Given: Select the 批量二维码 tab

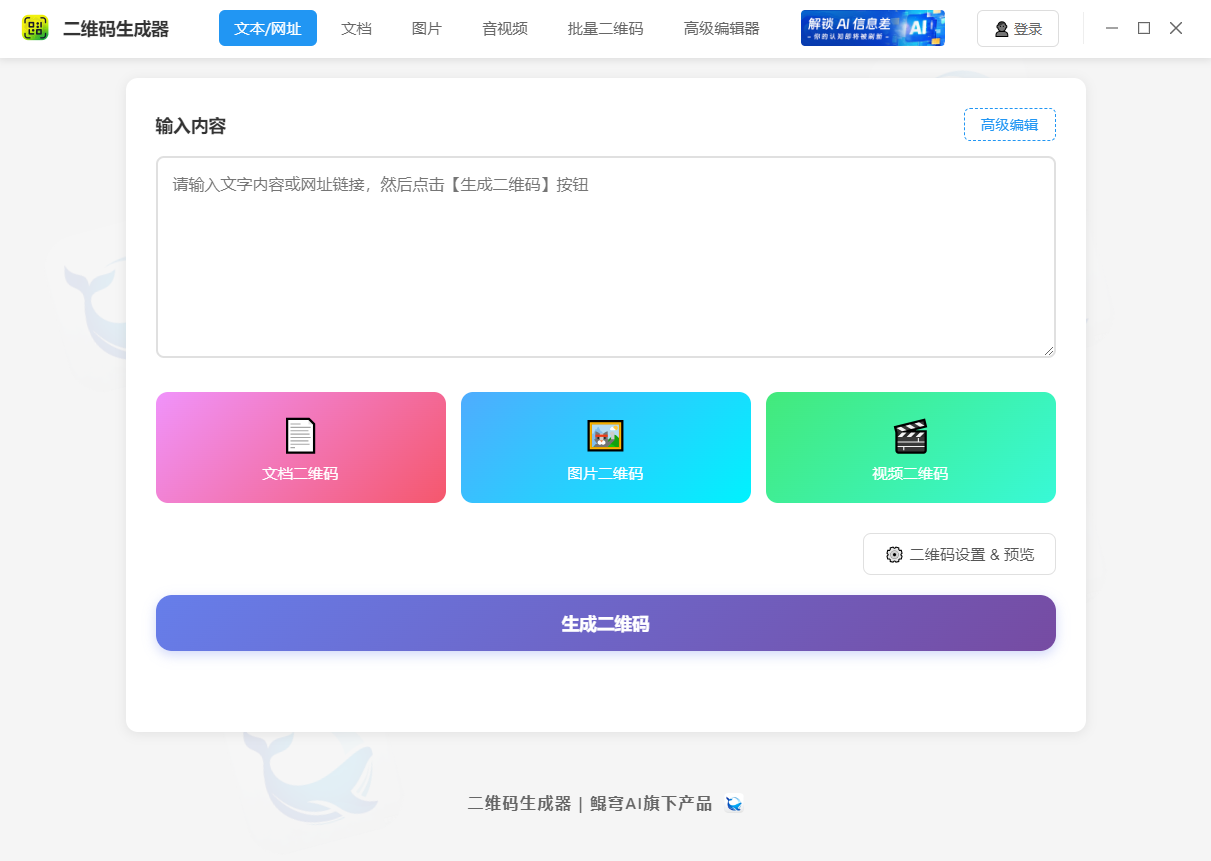Looking at the screenshot, I should [x=604, y=28].
